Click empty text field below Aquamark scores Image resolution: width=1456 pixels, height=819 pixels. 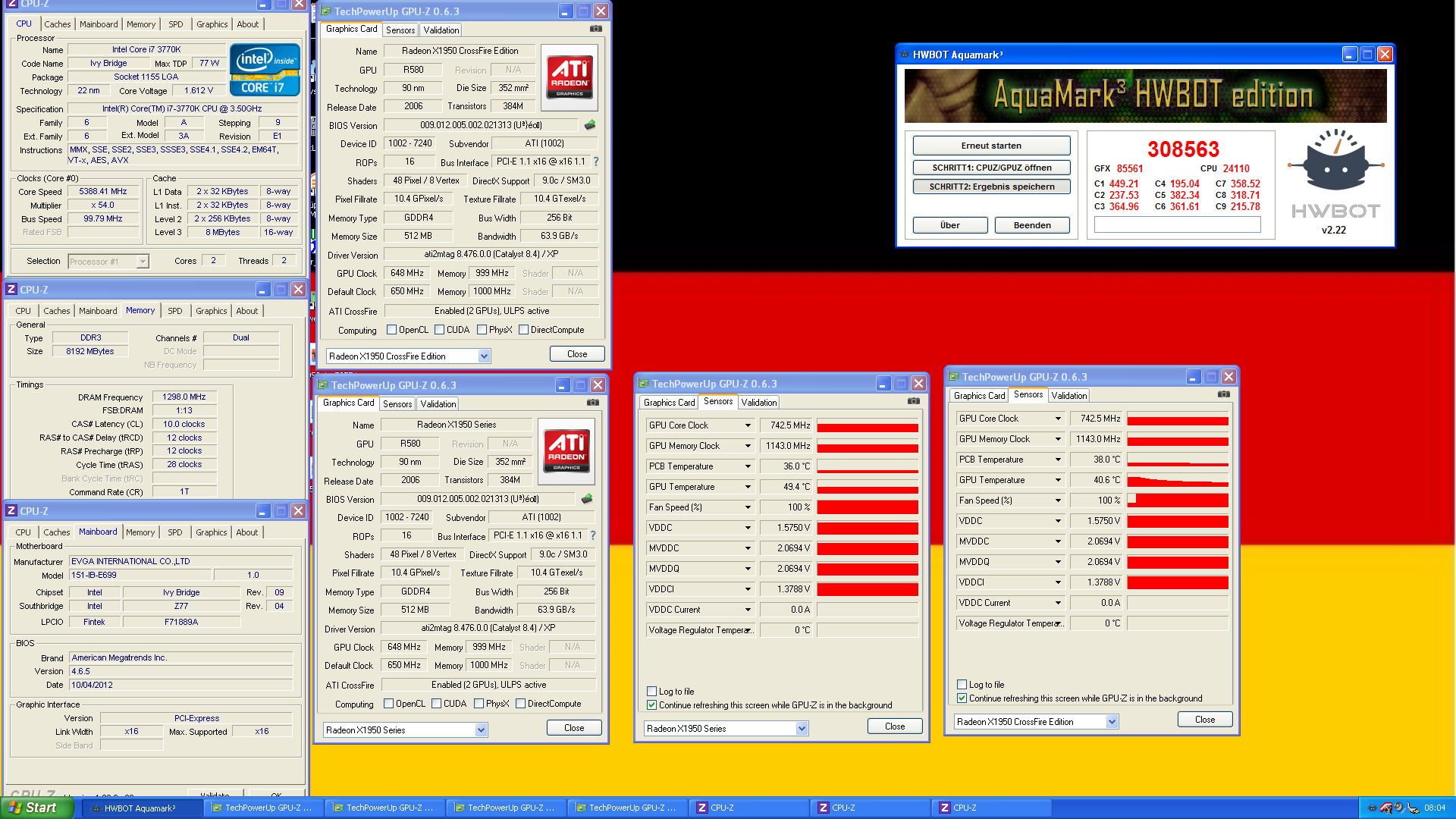(x=1178, y=224)
